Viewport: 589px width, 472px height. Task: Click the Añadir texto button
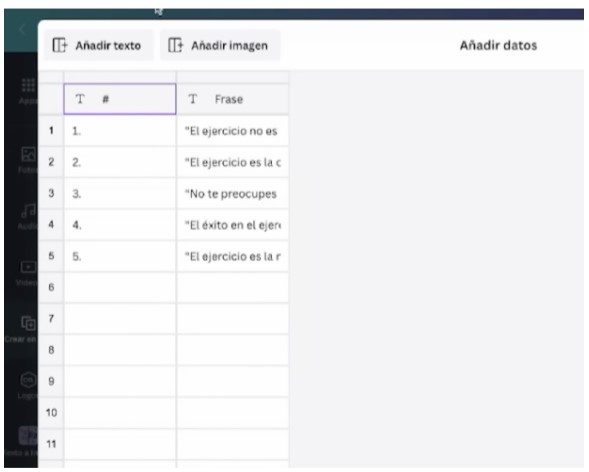pos(99,45)
